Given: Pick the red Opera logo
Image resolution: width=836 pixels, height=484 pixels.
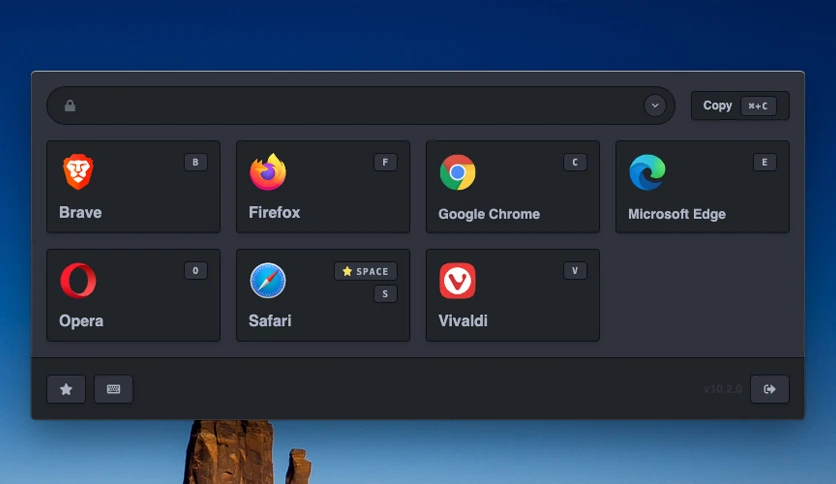Looking at the screenshot, I should (x=78, y=280).
